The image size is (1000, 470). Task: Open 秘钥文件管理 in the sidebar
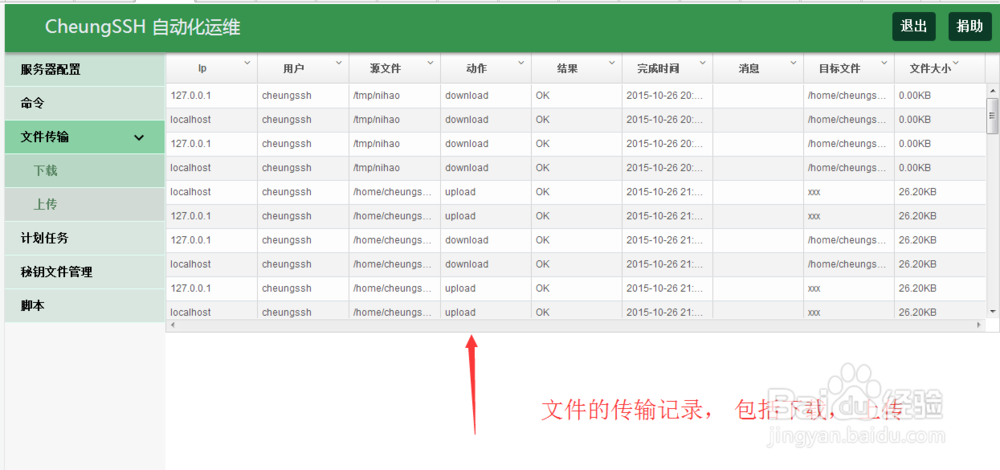tap(85, 272)
